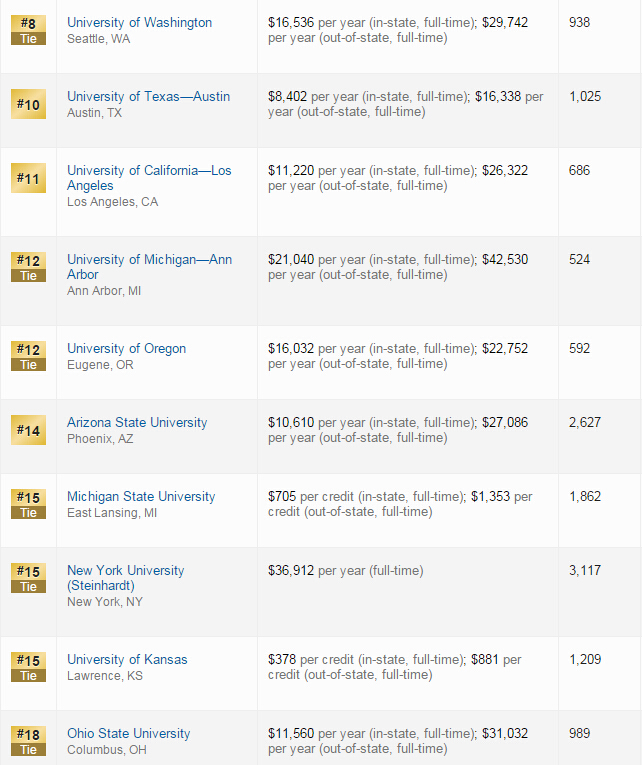Click the #10 rank badge
This screenshot has width=642, height=765.
coord(28,104)
